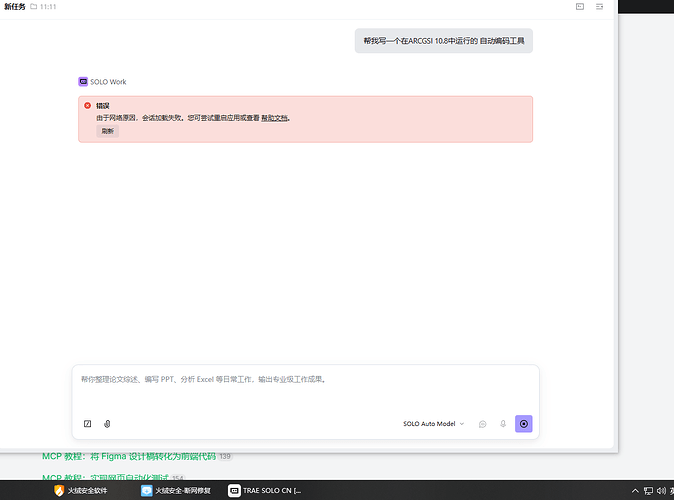The width and height of the screenshot is (674, 500).
Task: Click the network icon in system tray
Action: pos(648,491)
